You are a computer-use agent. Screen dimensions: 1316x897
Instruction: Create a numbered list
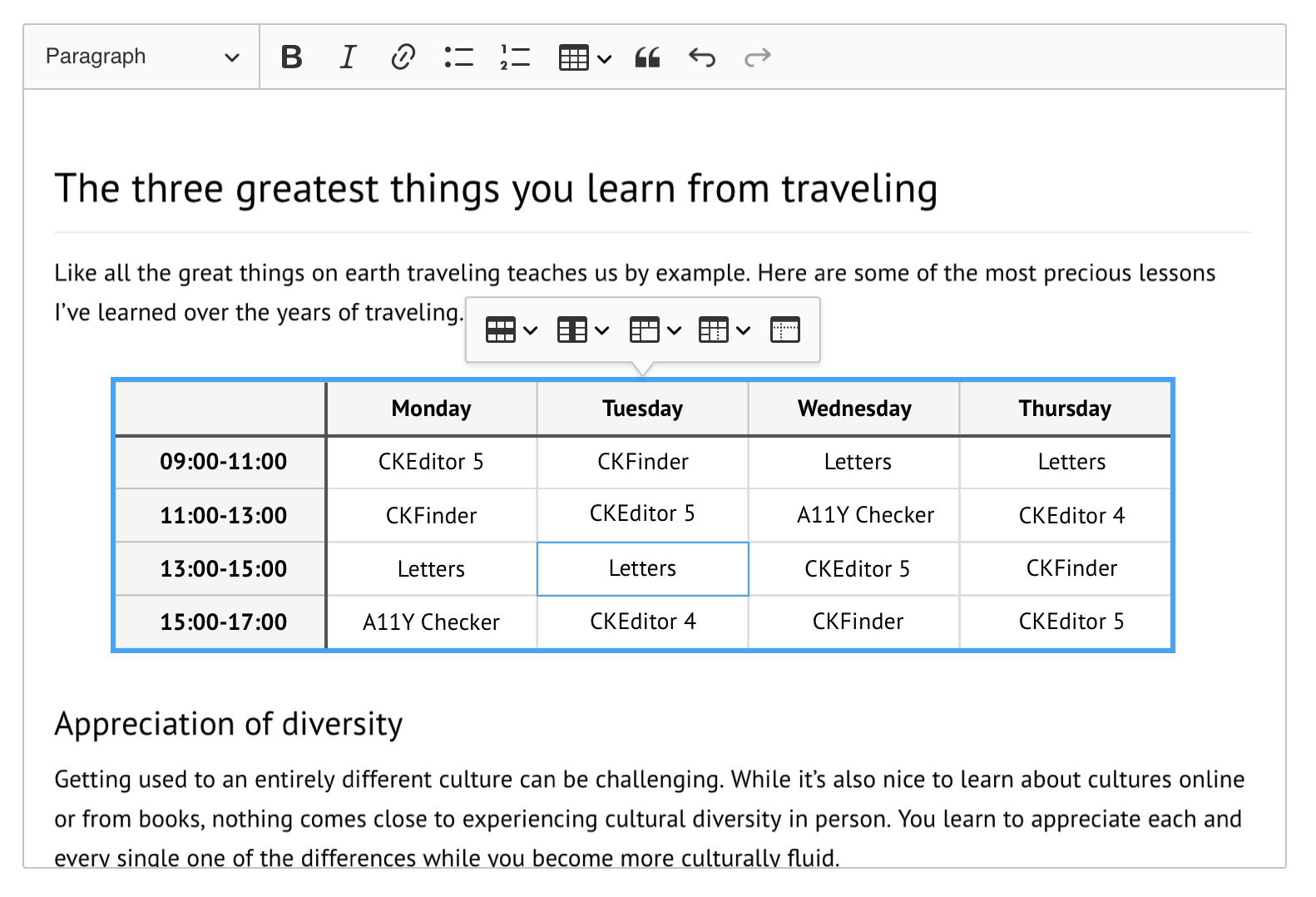(515, 57)
